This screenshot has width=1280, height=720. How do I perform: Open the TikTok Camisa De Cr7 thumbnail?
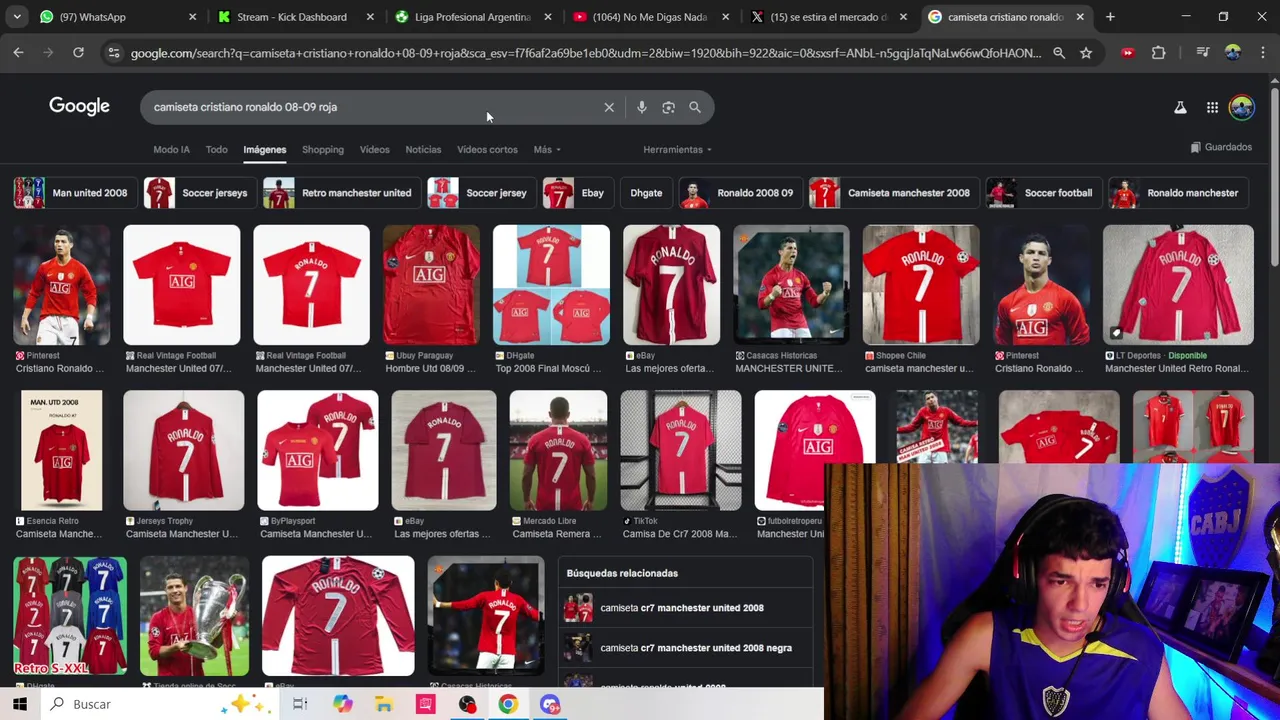pyautogui.click(x=681, y=451)
